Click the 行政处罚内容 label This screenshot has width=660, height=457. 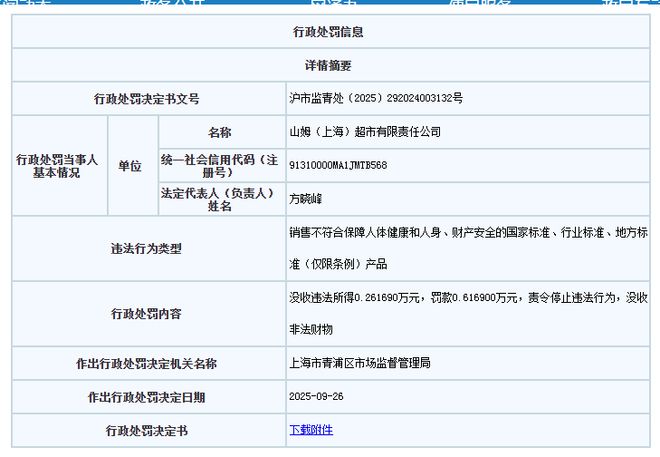(x=146, y=314)
